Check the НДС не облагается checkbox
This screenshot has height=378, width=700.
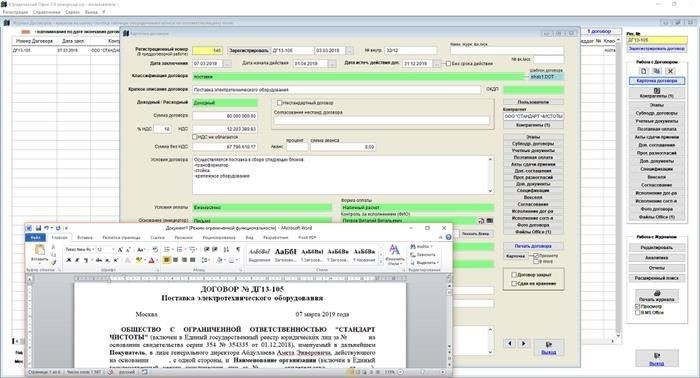click(x=195, y=137)
